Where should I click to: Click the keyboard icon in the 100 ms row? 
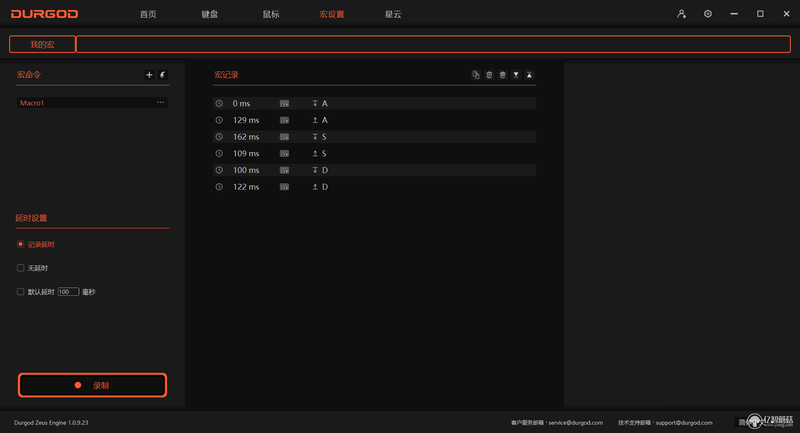pyautogui.click(x=284, y=170)
